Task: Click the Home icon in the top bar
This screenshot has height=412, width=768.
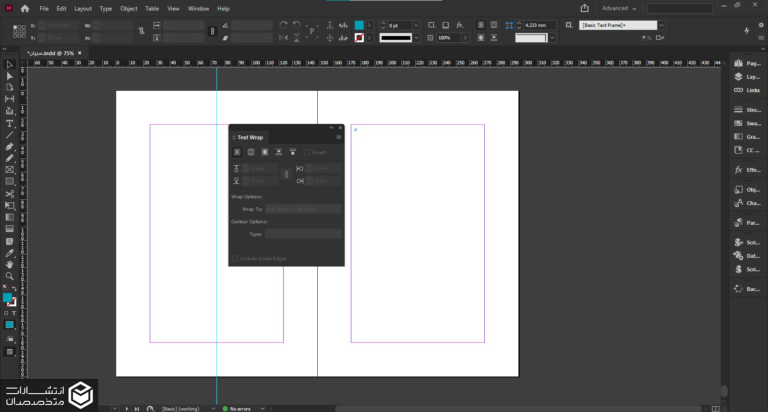Action: pos(25,8)
